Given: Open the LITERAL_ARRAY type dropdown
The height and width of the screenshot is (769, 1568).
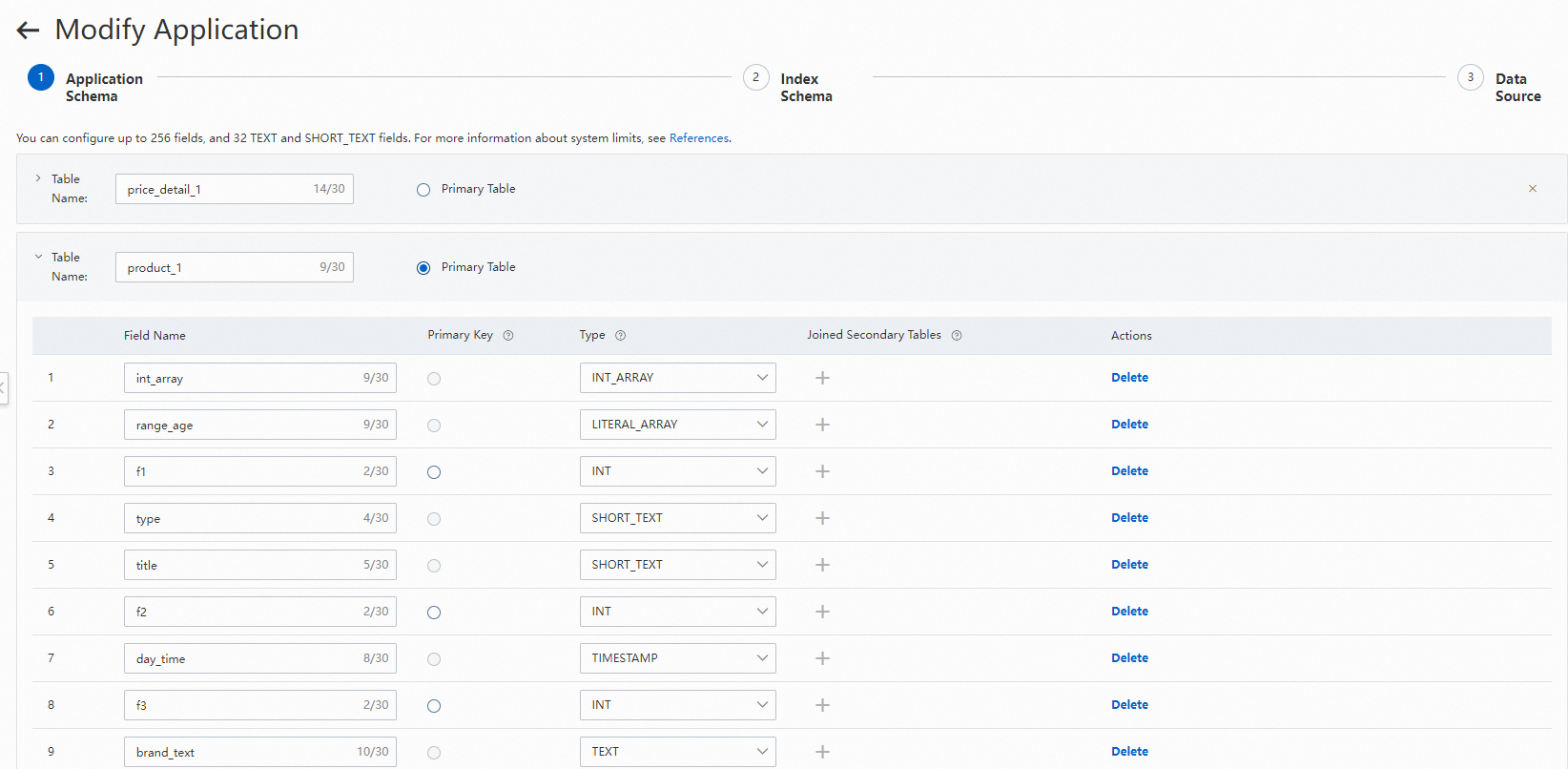Looking at the screenshot, I should click(x=677, y=425).
